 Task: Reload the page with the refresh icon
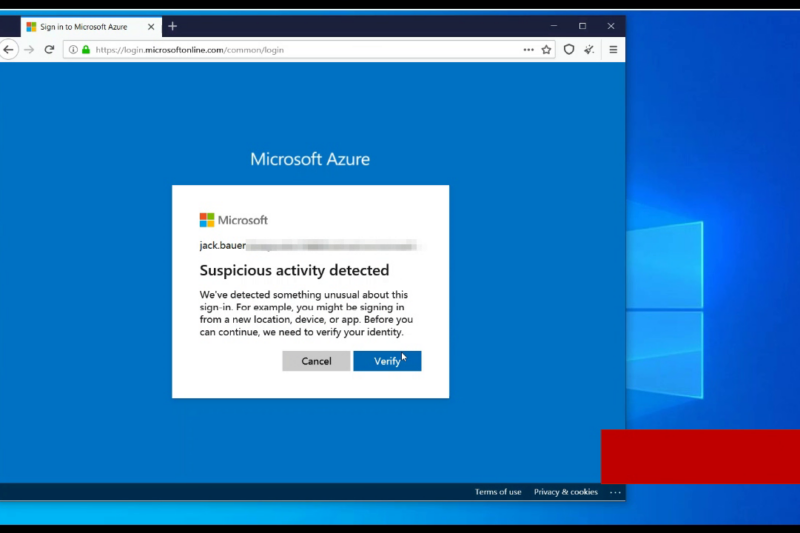49,49
